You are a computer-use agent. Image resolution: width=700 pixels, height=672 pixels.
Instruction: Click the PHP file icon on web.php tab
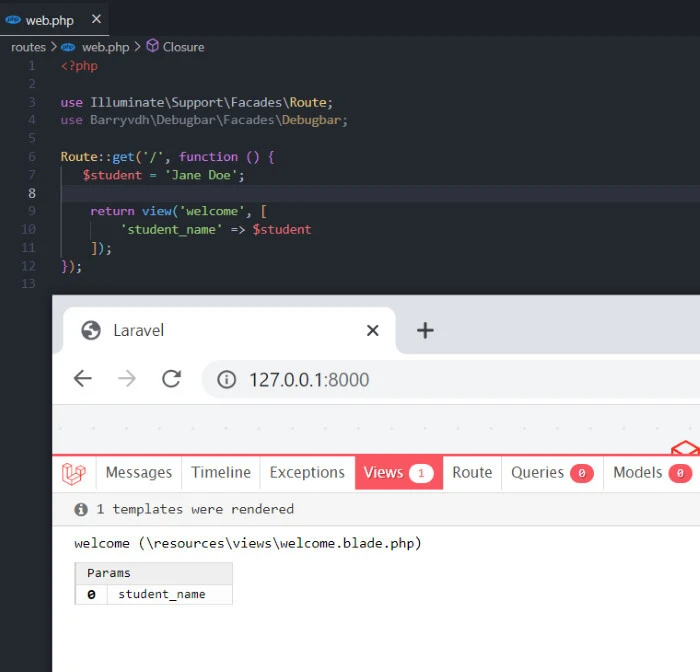pyautogui.click(x=13, y=19)
